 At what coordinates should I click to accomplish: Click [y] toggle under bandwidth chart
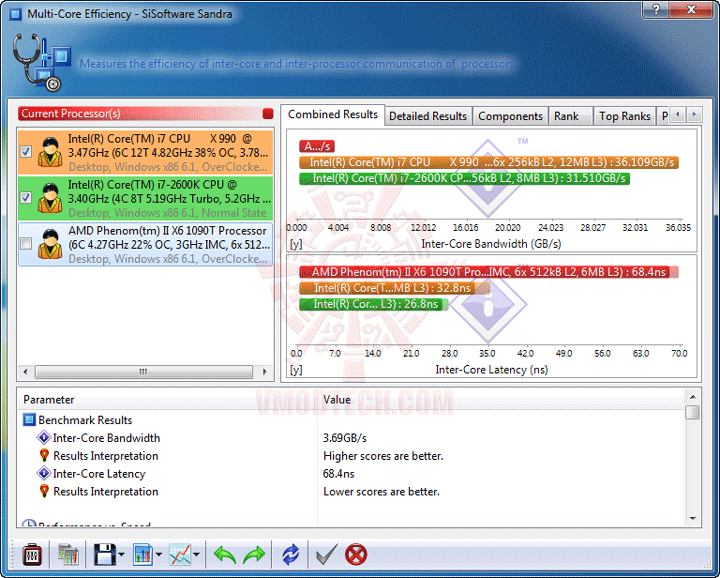pyautogui.click(x=296, y=244)
